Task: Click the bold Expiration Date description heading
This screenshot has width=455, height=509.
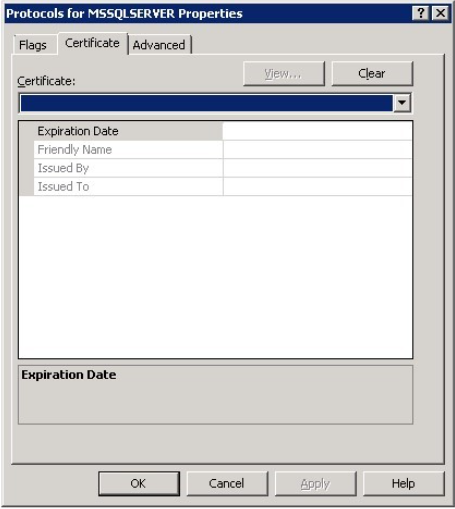Action: [69, 375]
